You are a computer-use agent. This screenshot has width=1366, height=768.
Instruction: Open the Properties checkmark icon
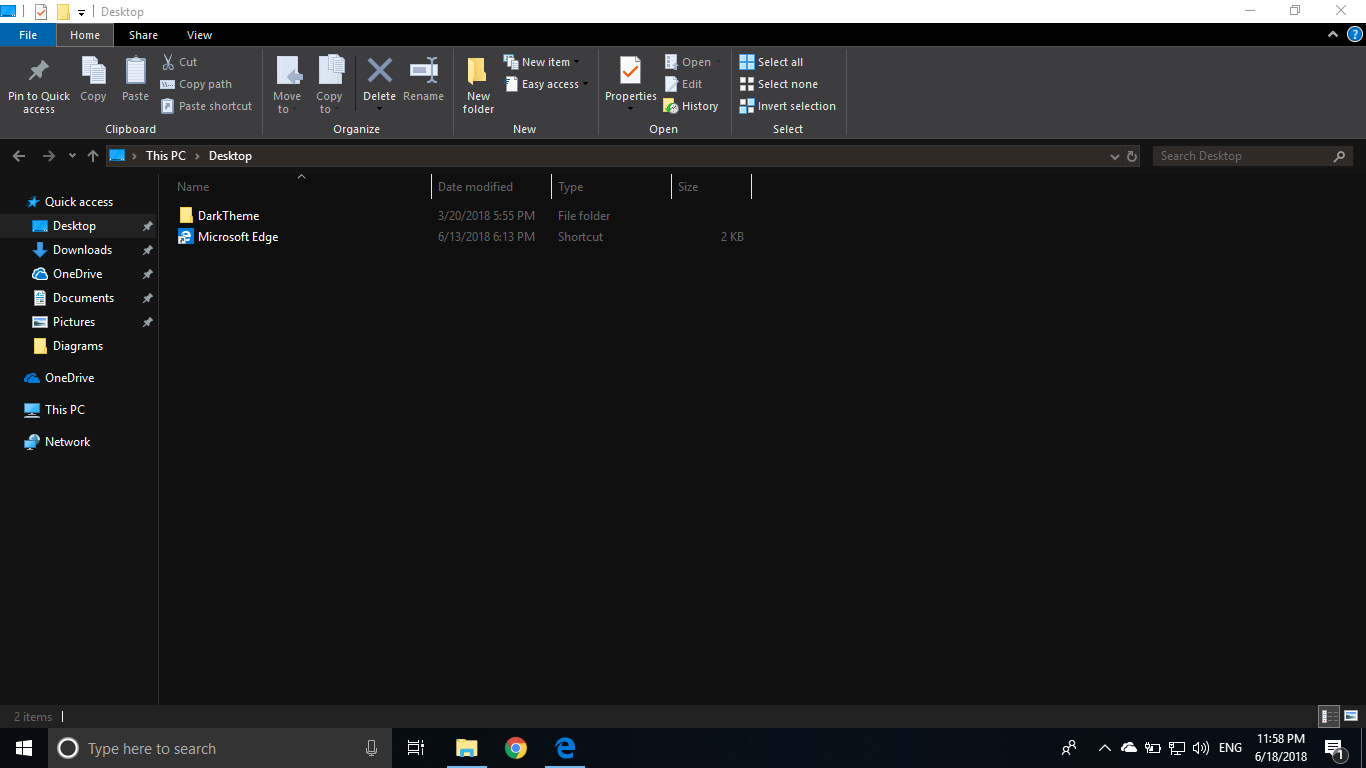pos(630,70)
